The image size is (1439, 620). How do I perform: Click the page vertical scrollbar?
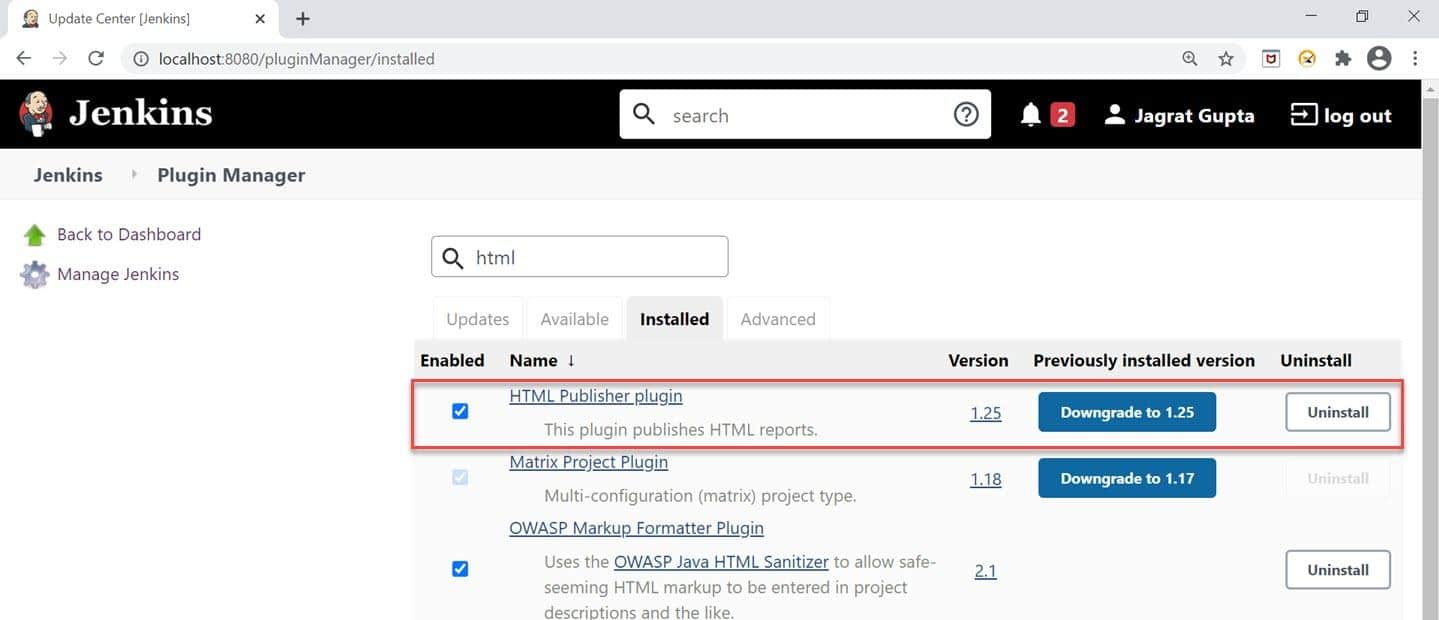[1430, 350]
